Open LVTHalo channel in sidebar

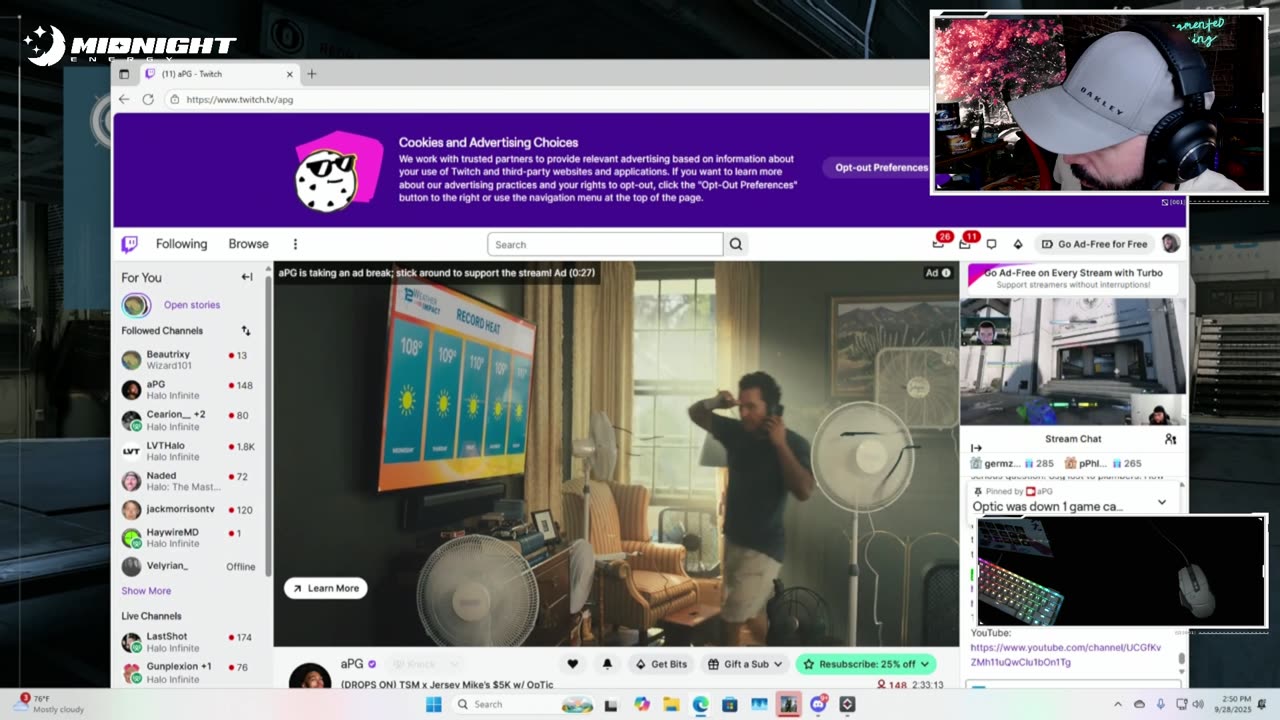tap(189, 451)
